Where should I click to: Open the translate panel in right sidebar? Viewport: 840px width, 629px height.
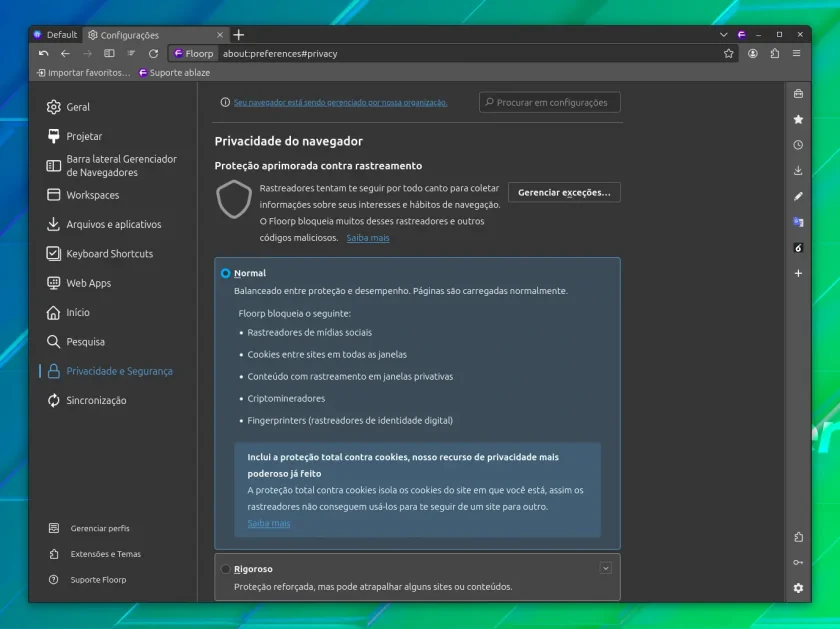[798, 222]
